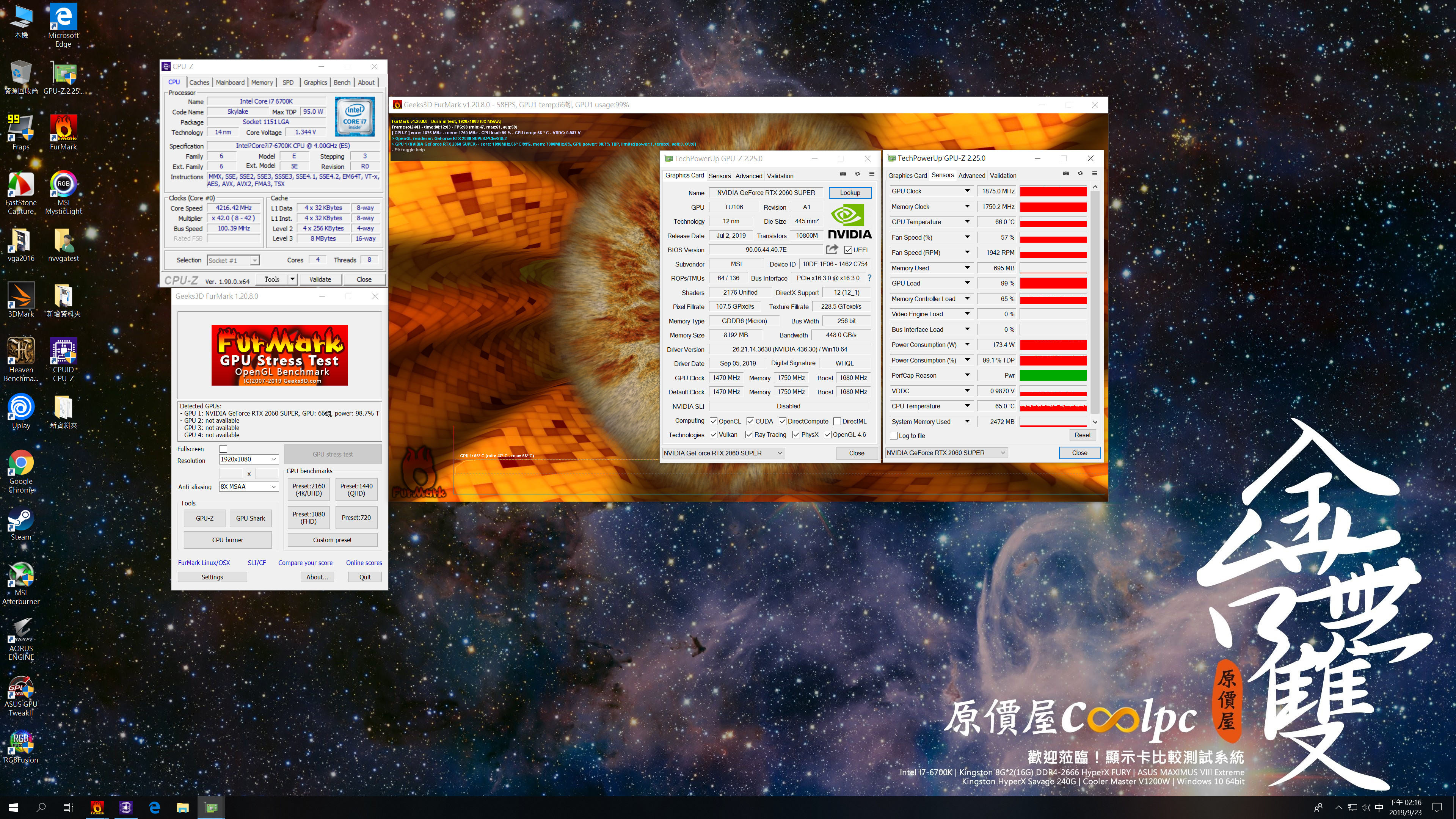
Task: Click the GPU-Z Sensors vertical scrollbar
Action: point(1095,304)
